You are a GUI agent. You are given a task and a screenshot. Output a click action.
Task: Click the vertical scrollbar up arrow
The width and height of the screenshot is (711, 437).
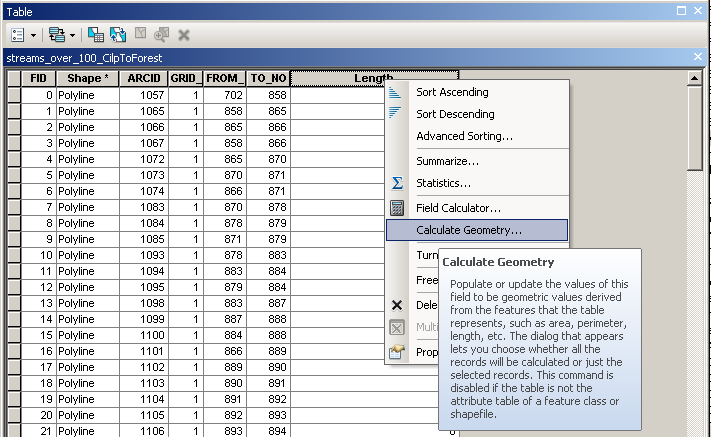point(696,77)
